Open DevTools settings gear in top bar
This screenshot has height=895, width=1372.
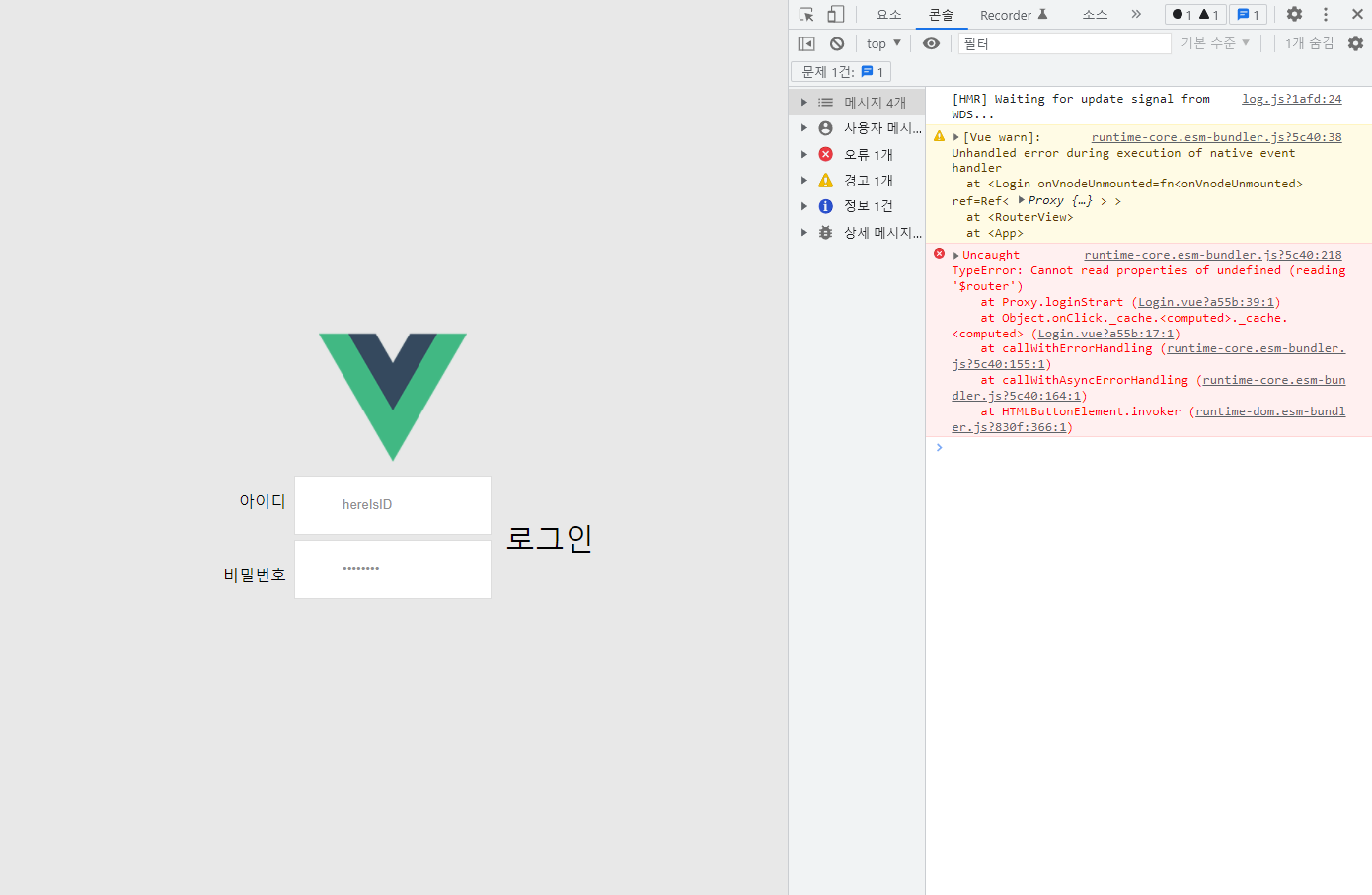pos(1295,14)
